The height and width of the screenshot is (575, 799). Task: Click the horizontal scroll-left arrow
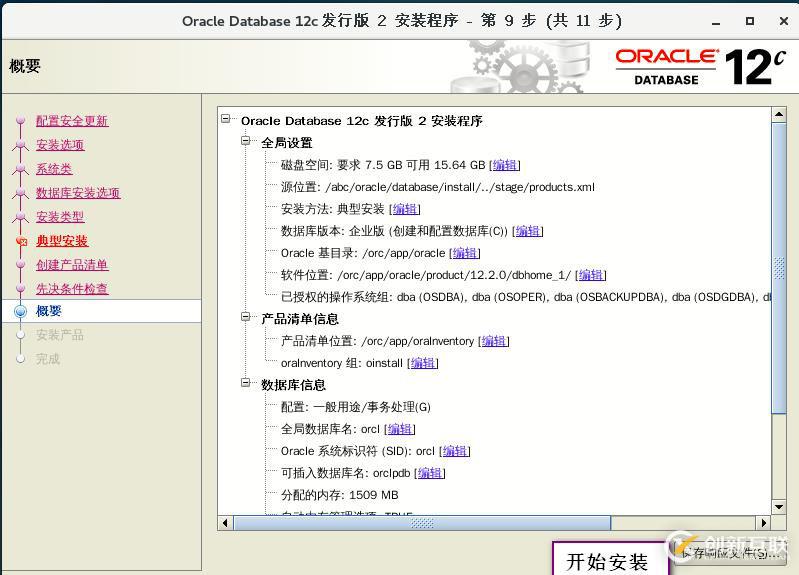coord(225,522)
